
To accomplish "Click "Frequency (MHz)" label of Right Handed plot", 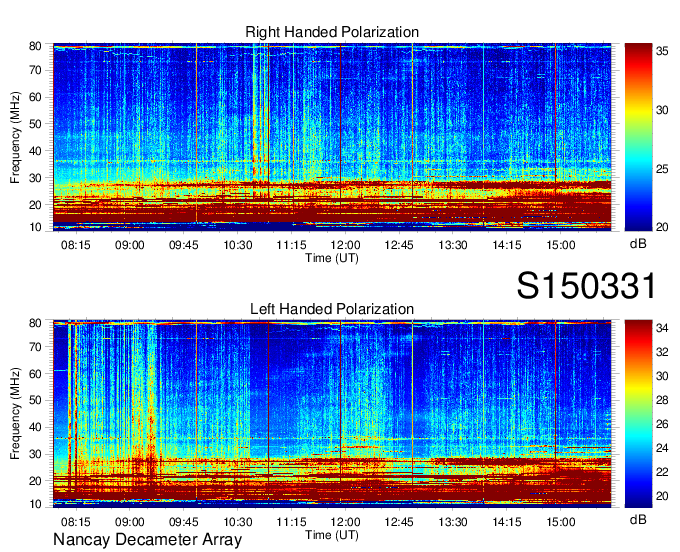I will (x=15, y=137).
